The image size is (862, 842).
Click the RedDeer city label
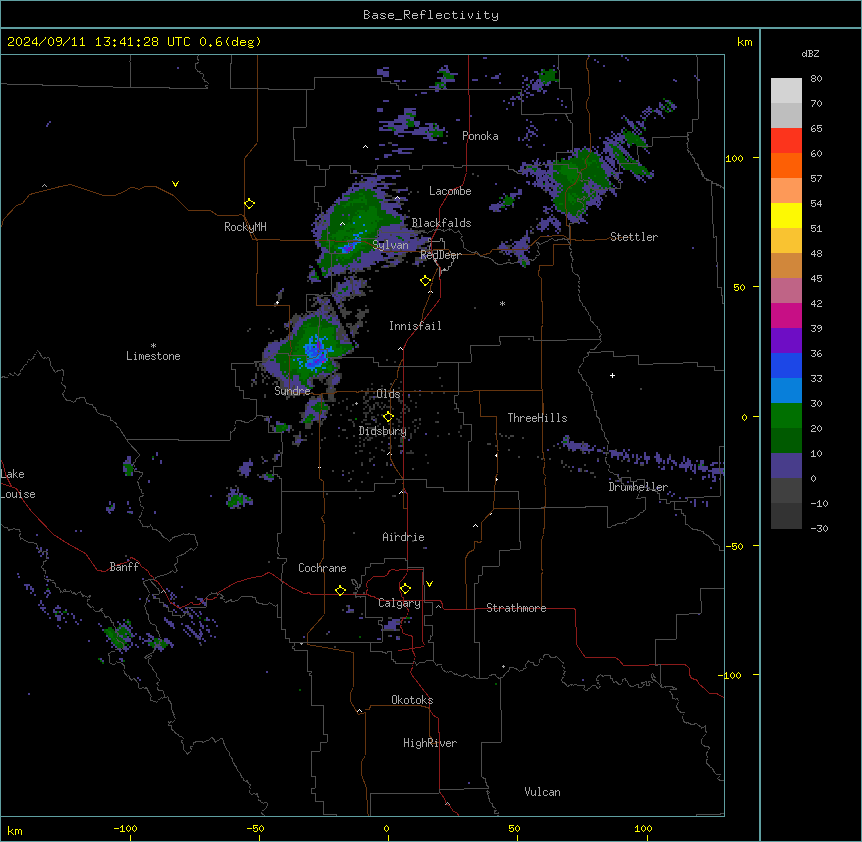440,255
